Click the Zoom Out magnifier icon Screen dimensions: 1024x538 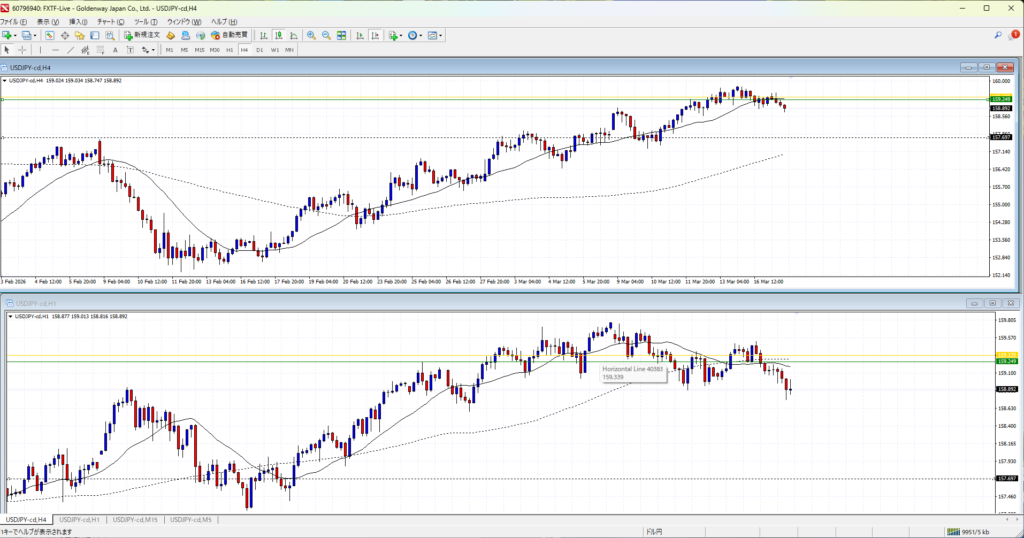pyautogui.click(x=326, y=35)
